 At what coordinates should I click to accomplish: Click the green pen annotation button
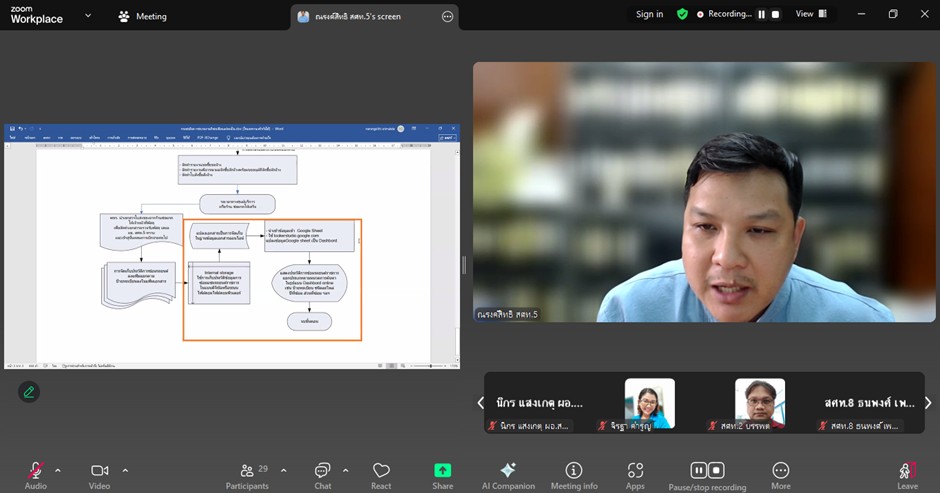coord(29,392)
